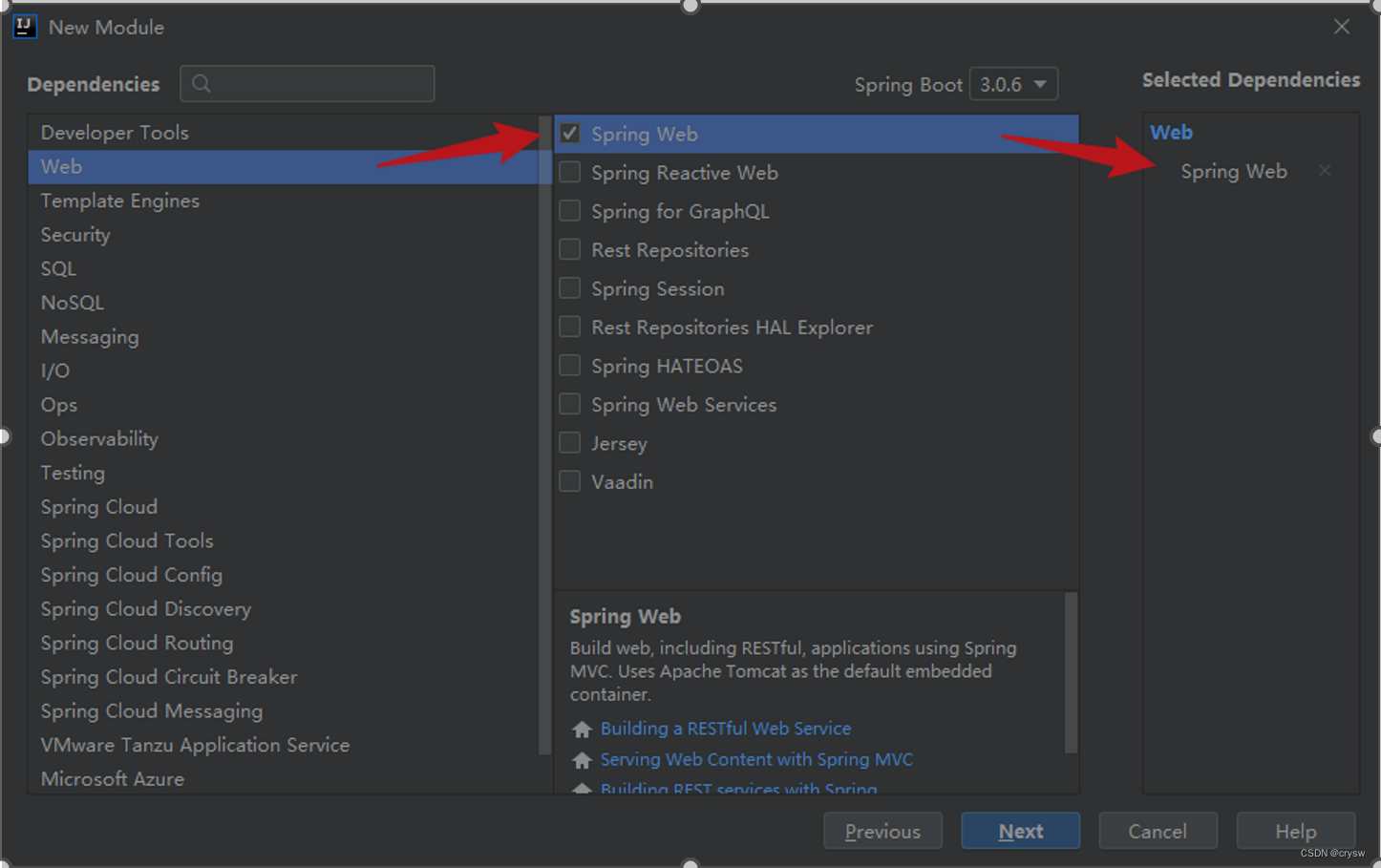Open the Spring Boot version dropdown
Screen dimensions: 1381x868
click(x=1013, y=84)
